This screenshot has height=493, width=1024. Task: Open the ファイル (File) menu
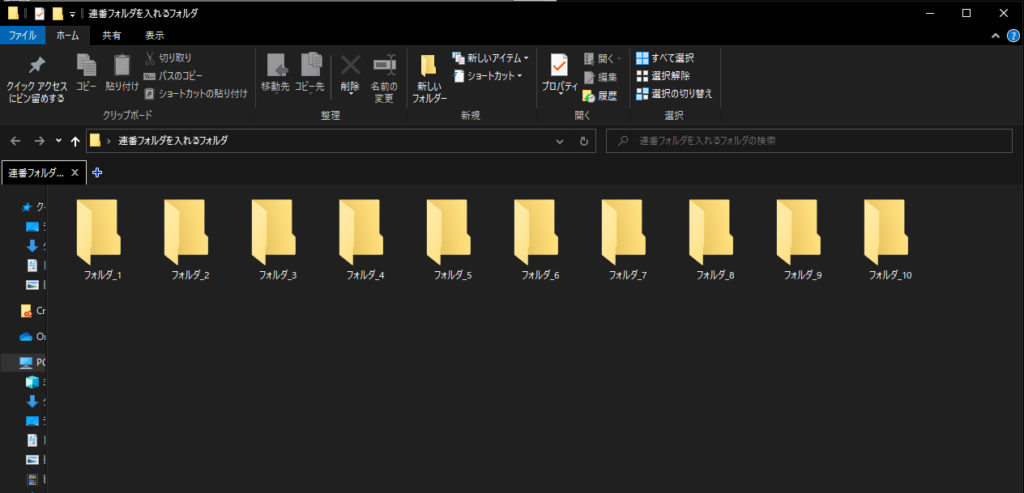click(22, 35)
